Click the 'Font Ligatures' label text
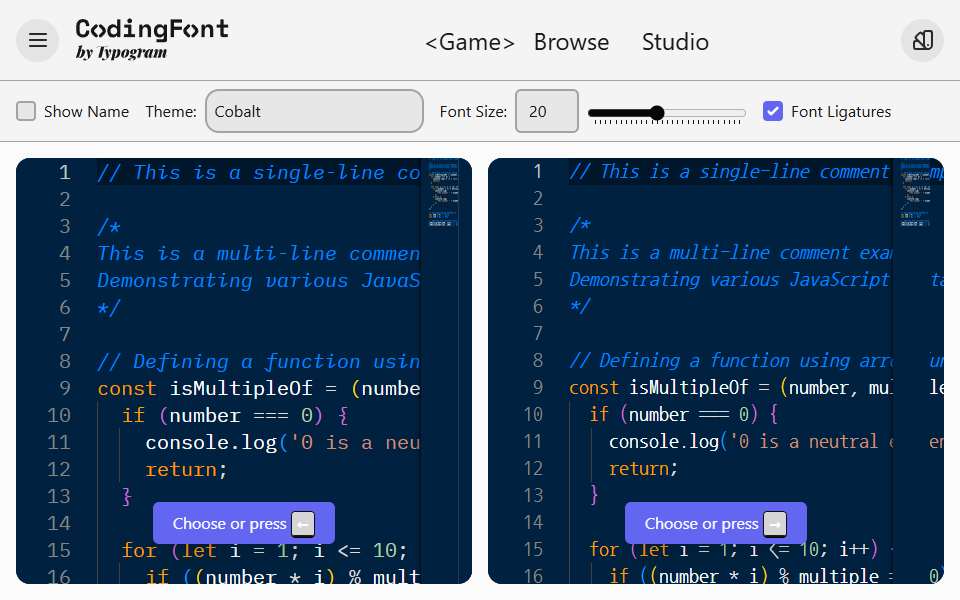Screen dimensions: 960x600 click(841, 111)
